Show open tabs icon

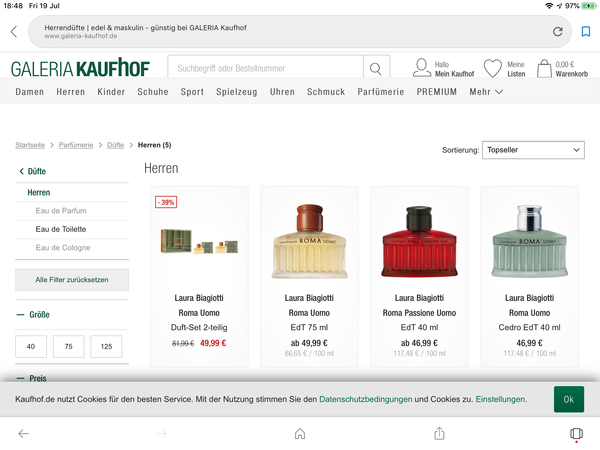(576, 434)
